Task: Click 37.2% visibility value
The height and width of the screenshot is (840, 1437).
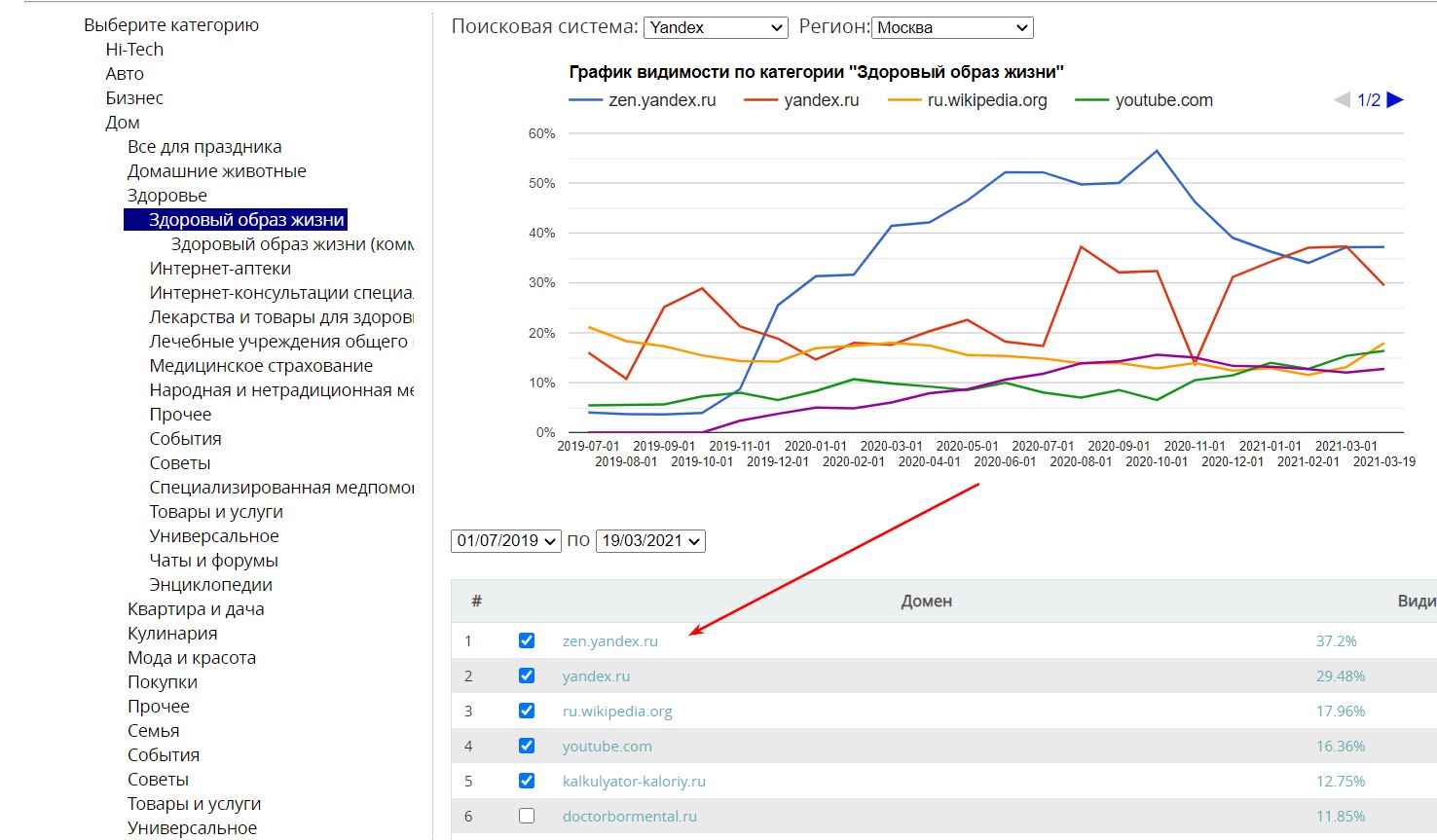Action: (1336, 640)
